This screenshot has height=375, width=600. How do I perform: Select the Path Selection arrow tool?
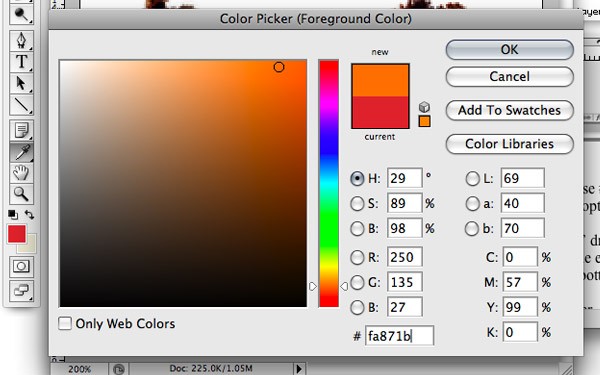21,83
